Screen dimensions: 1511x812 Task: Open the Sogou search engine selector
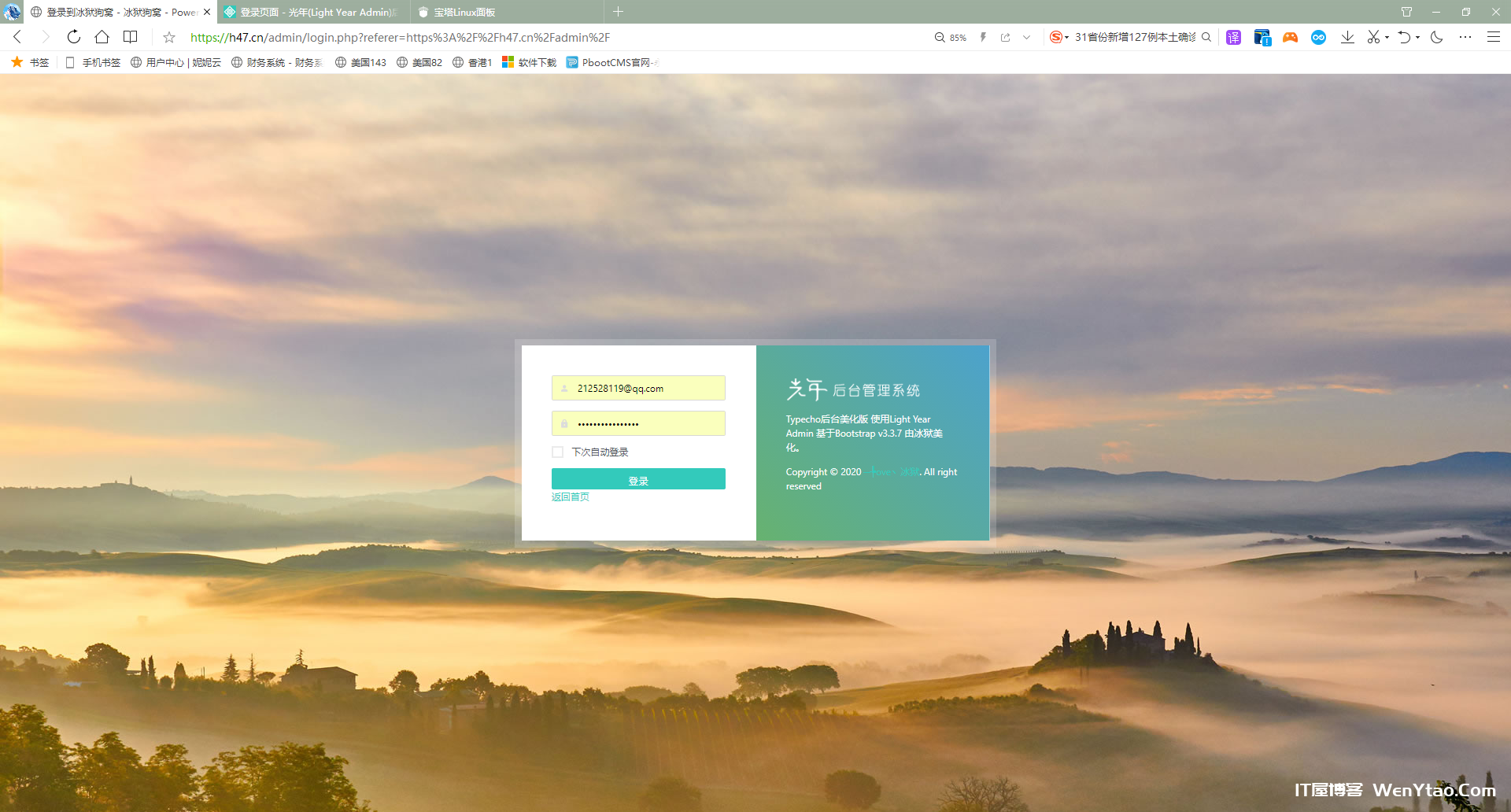[1058, 37]
